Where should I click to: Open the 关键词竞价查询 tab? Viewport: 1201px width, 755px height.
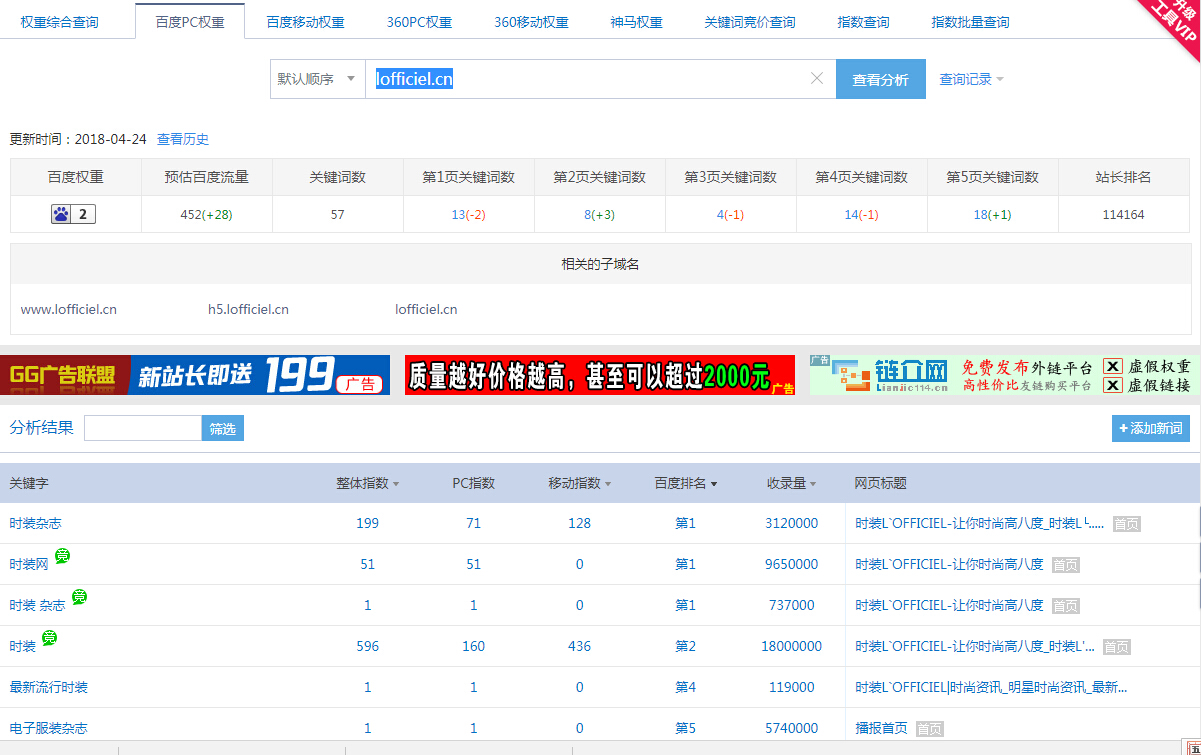tap(750, 22)
